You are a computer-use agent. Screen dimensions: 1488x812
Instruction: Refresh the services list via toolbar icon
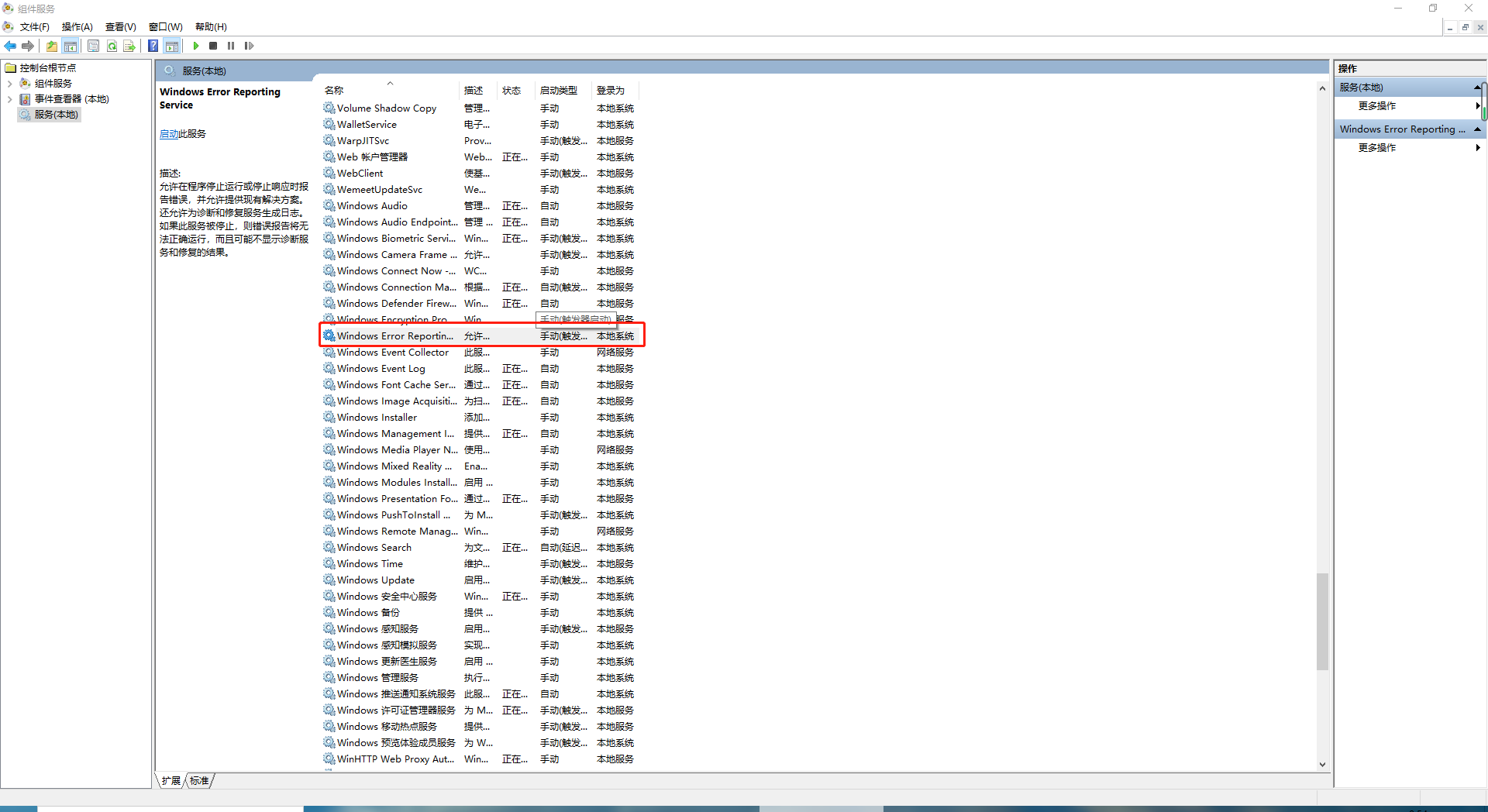pos(112,46)
